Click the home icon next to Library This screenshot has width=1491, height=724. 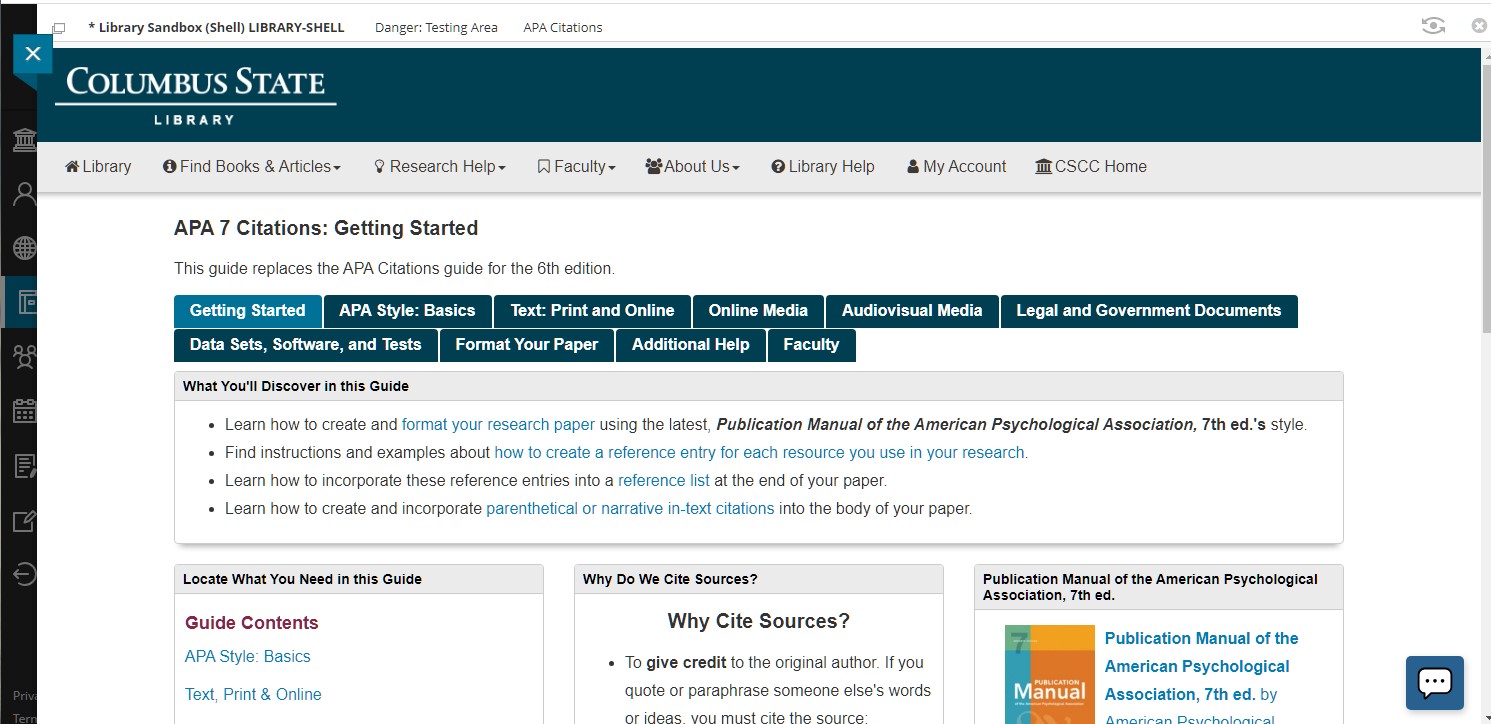click(72, 167)
